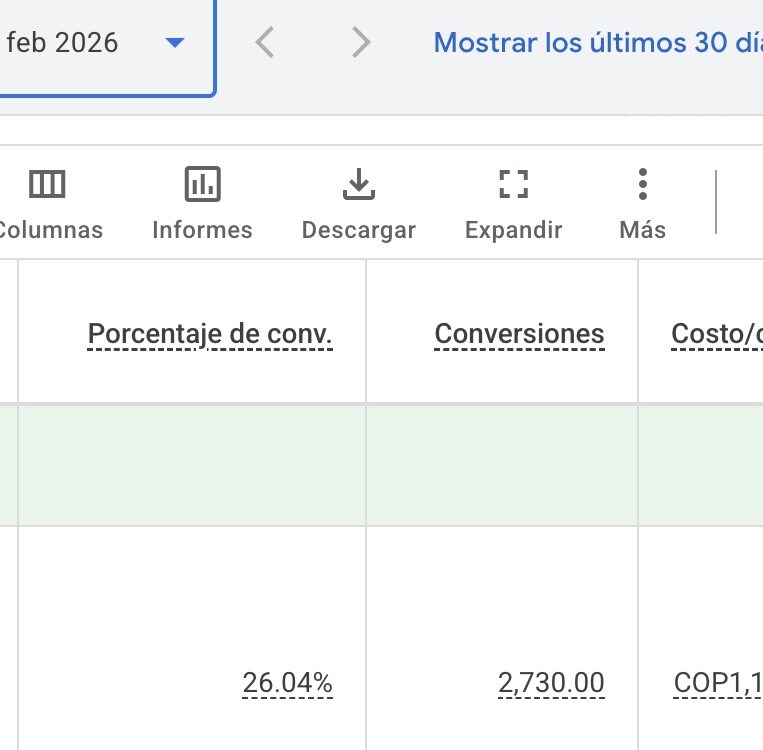Click green row cell under 'Conversiones'
Image resolution: width=763 pixels, height=750 pixels.
click(x=502, y=465)
